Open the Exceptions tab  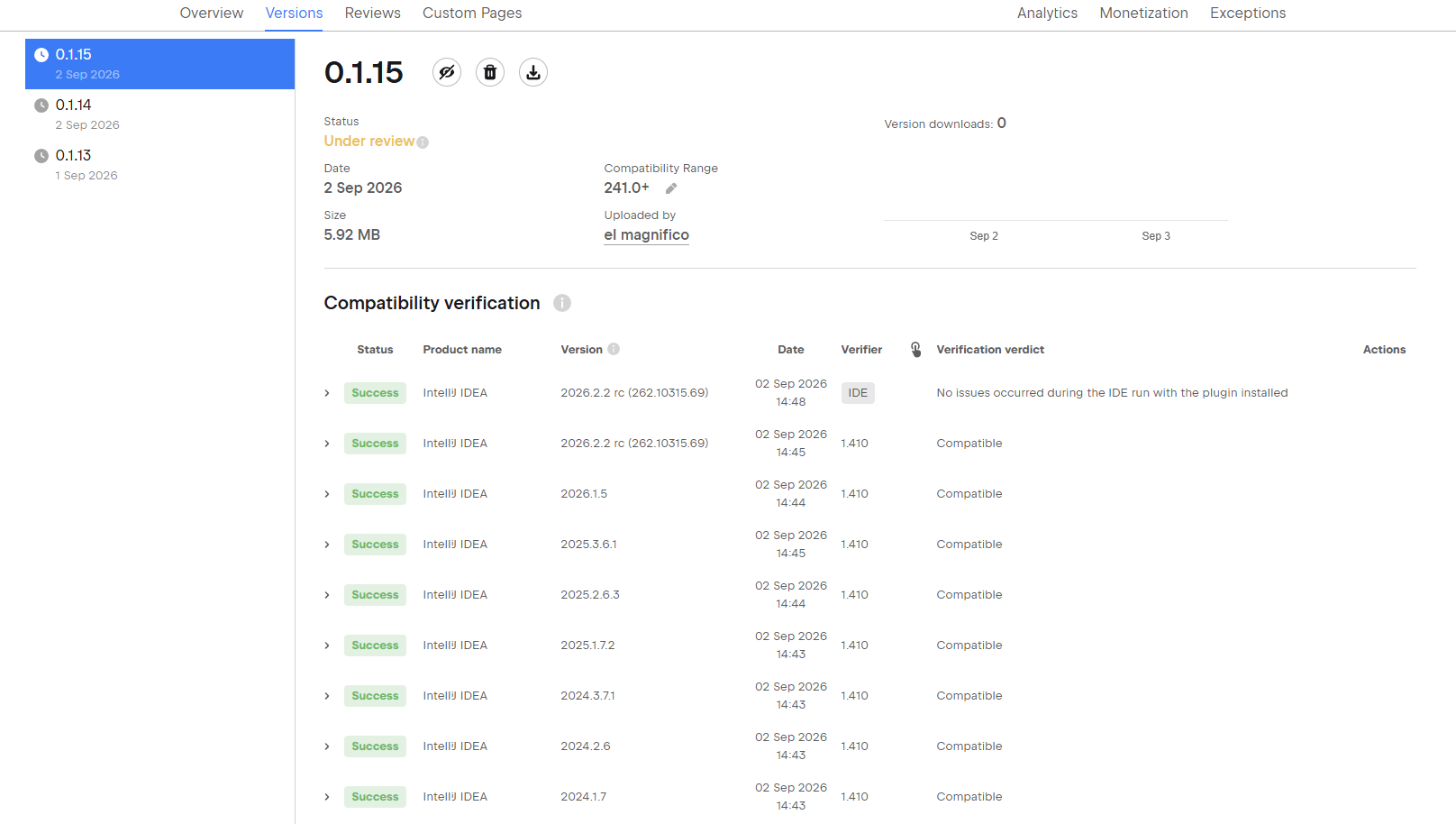pyautogui.click(x=1248, y=14)
